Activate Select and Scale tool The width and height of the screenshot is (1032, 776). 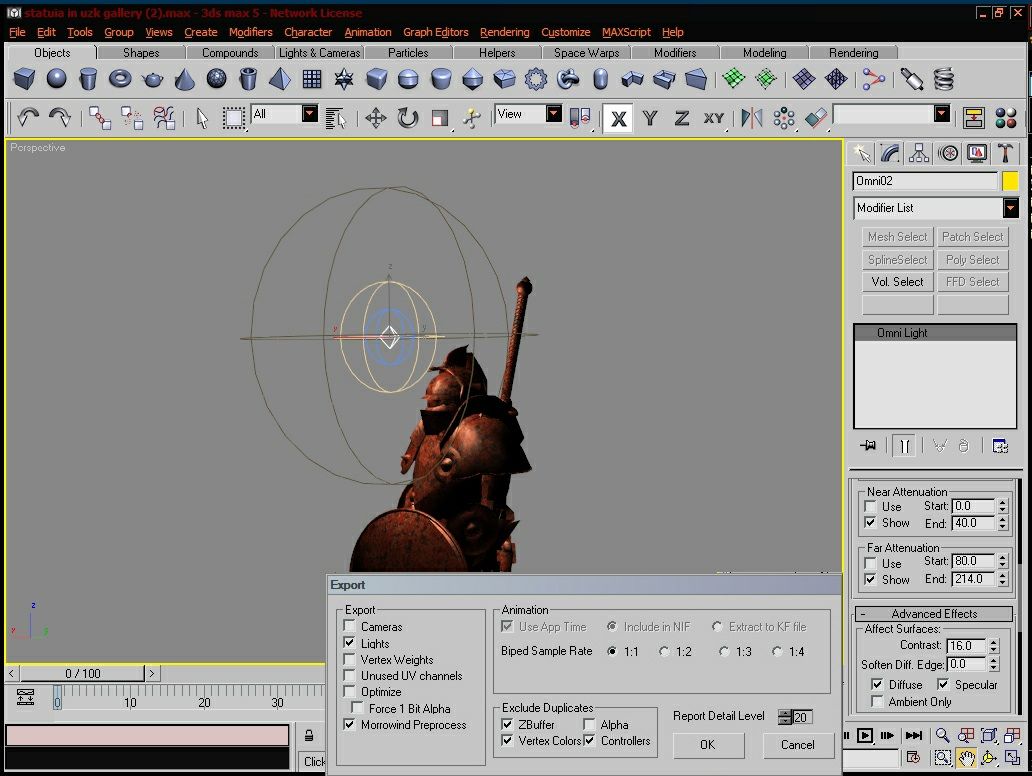tap(440, 118)
